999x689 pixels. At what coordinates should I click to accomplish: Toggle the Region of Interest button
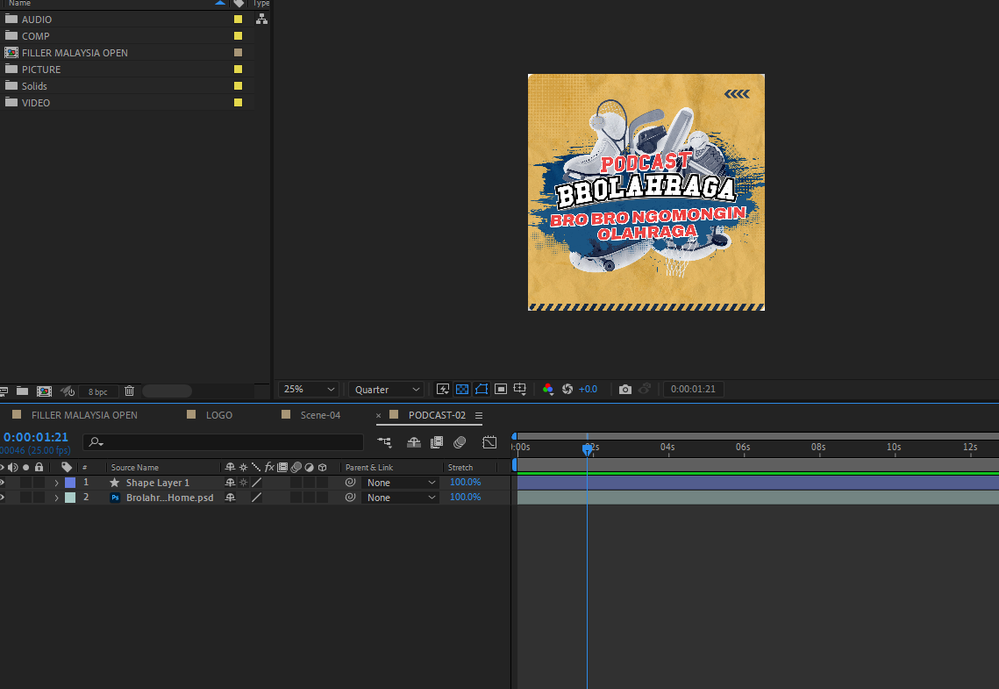[501, 389]
